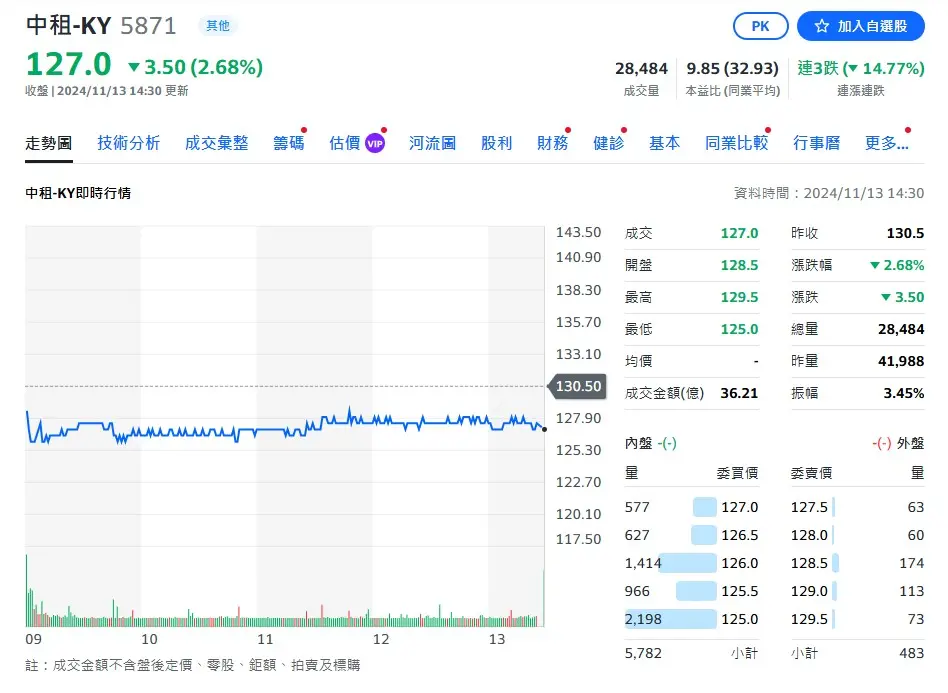Click the 本益比 (同業平均) value
Image resolution: width=948 pixels, height=693 pixels.
732,68
